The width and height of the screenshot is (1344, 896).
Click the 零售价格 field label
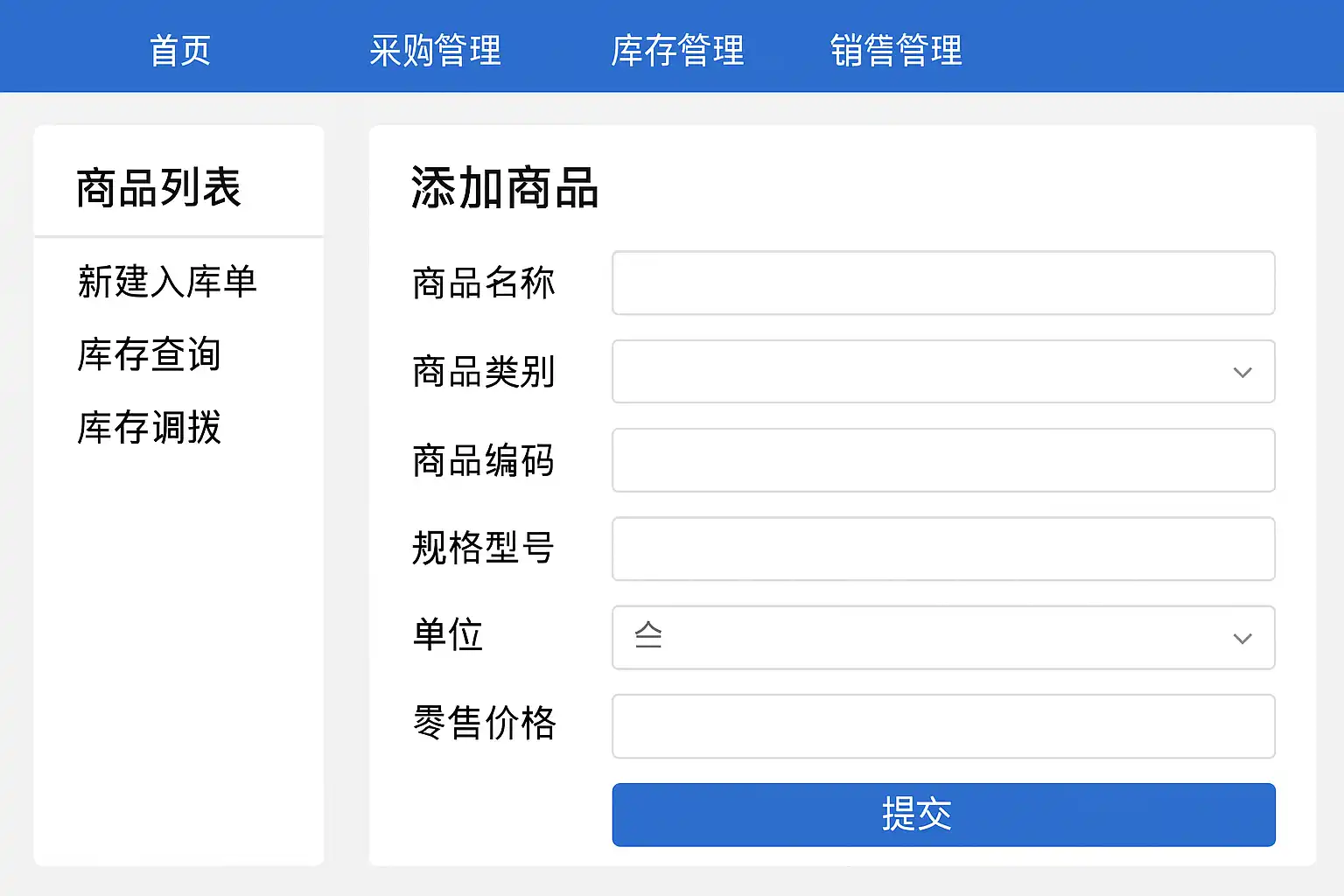(484, 724)
